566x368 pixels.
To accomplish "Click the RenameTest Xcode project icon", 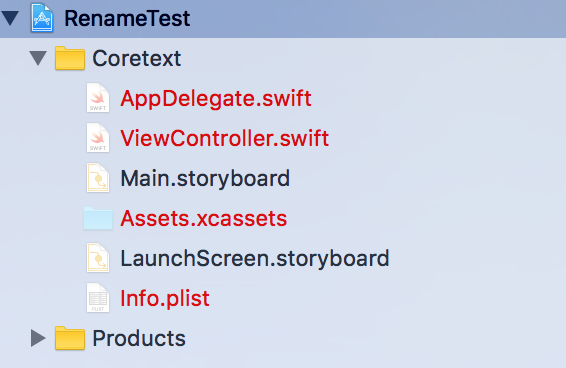I will point(42,18).
